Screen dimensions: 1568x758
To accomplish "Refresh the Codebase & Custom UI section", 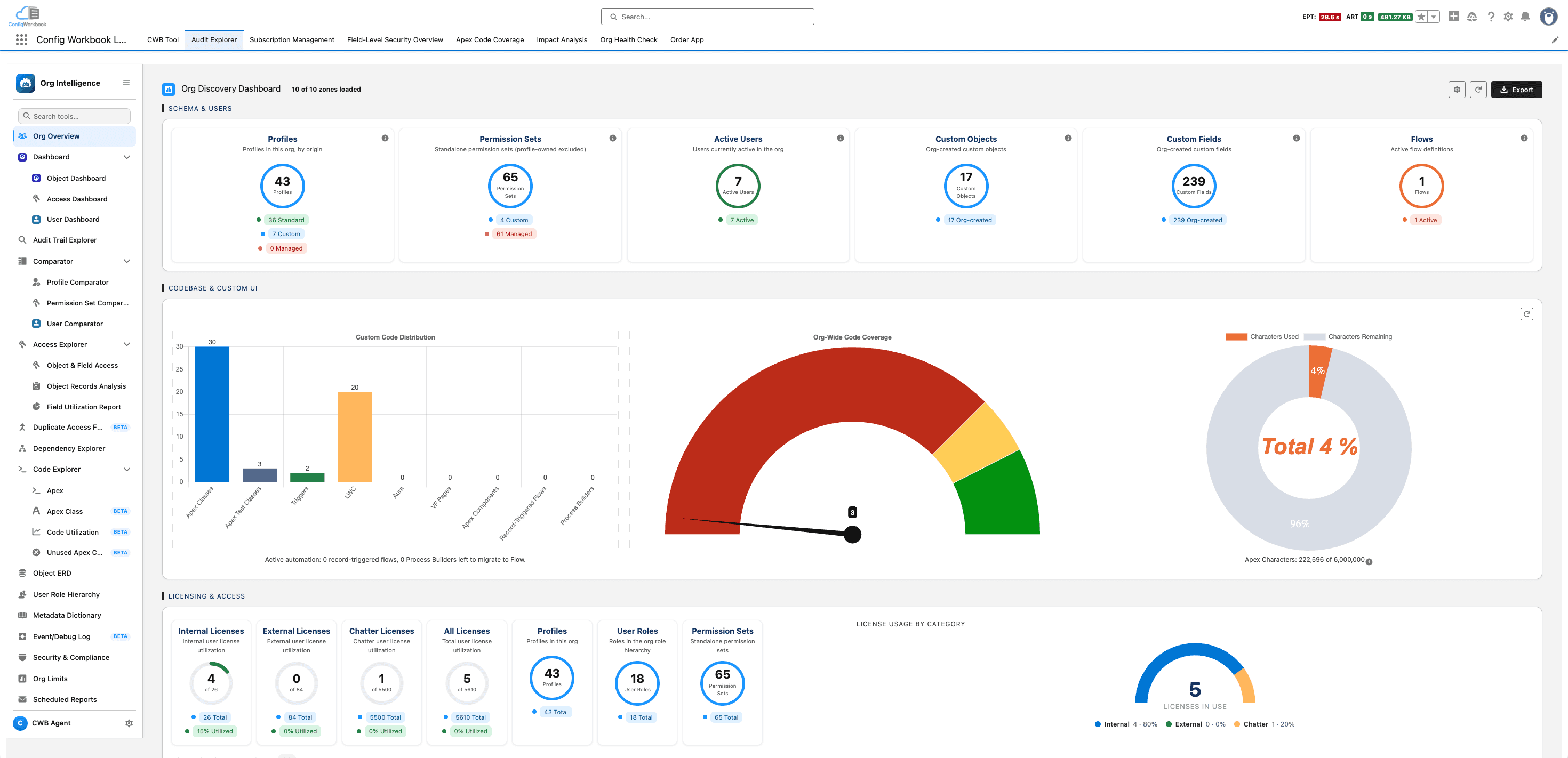I will 1526,314.
